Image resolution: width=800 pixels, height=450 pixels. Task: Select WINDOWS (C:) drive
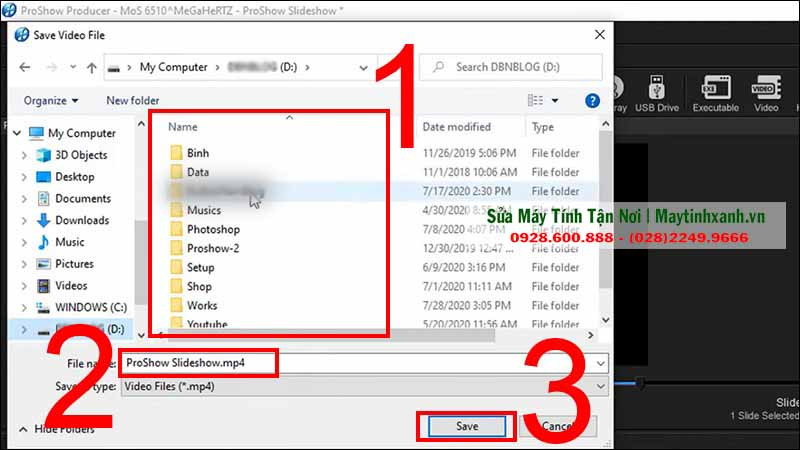point(91,307)
